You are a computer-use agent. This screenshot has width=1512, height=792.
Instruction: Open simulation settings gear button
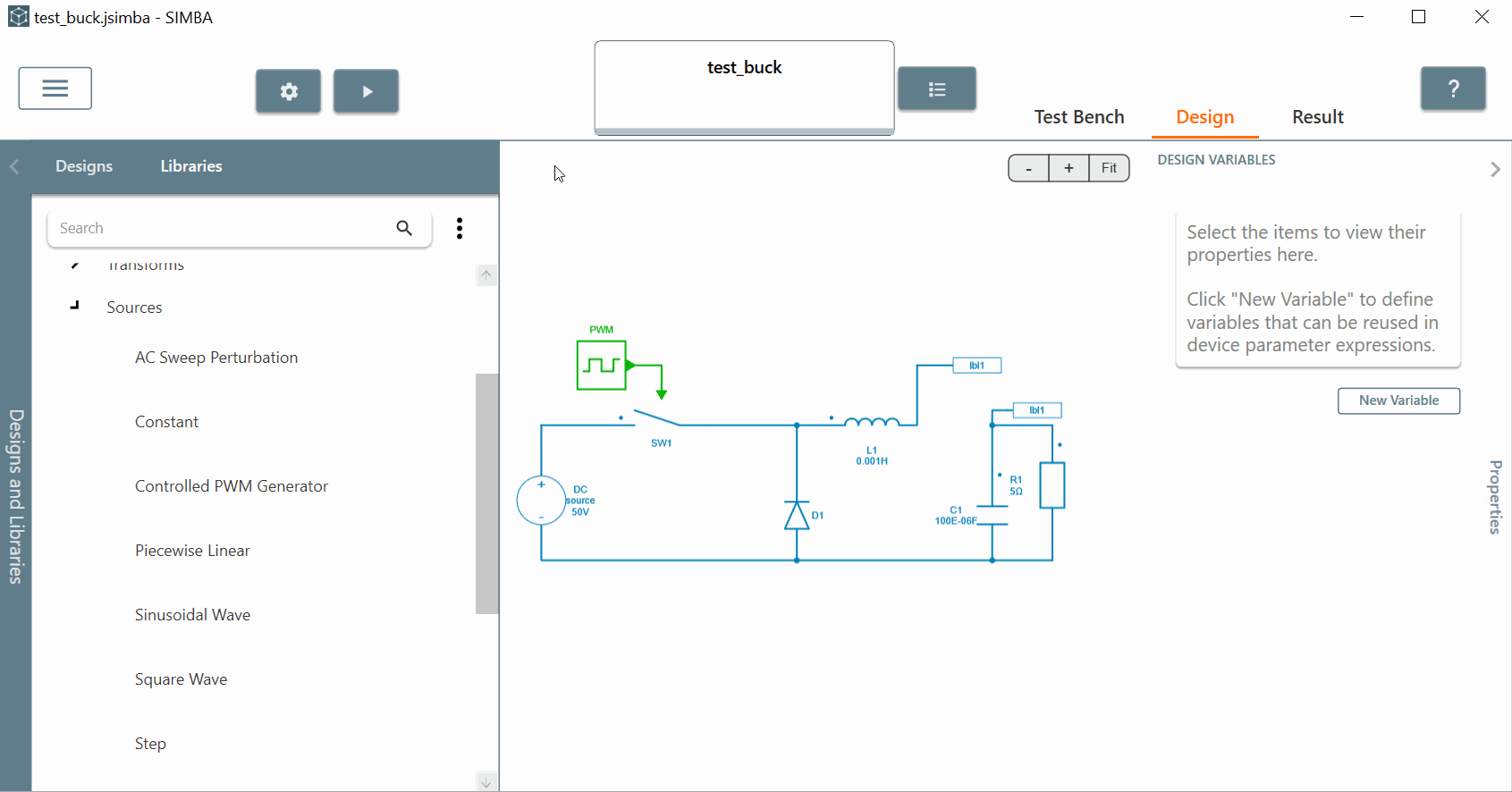coord(288,91)
